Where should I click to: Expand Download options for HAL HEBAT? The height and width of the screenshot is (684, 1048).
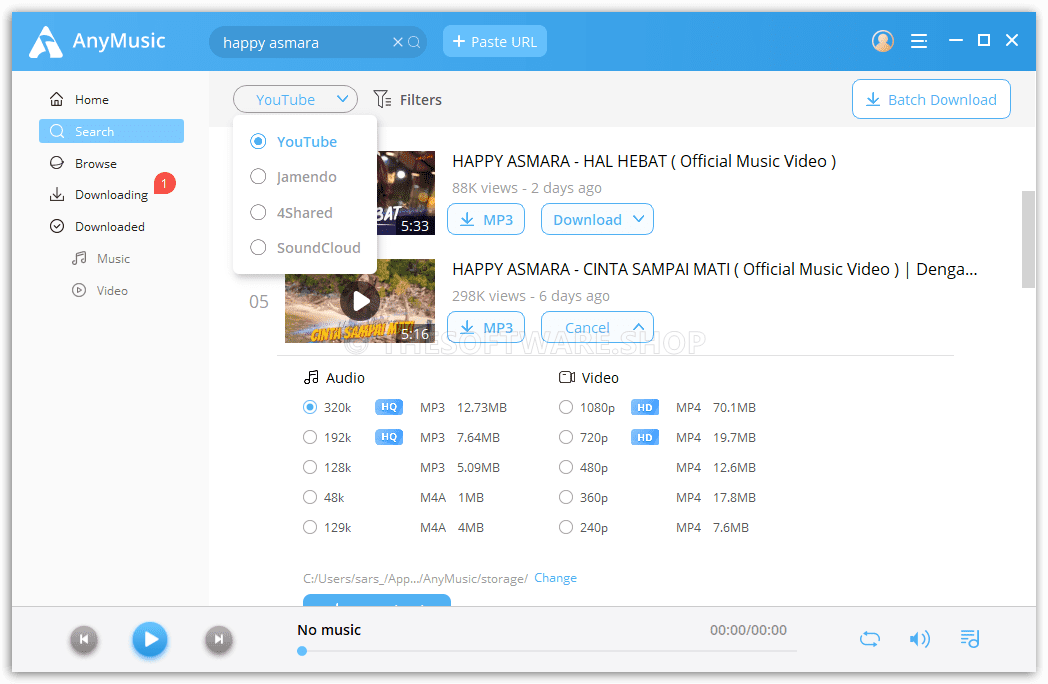point(597,219)
